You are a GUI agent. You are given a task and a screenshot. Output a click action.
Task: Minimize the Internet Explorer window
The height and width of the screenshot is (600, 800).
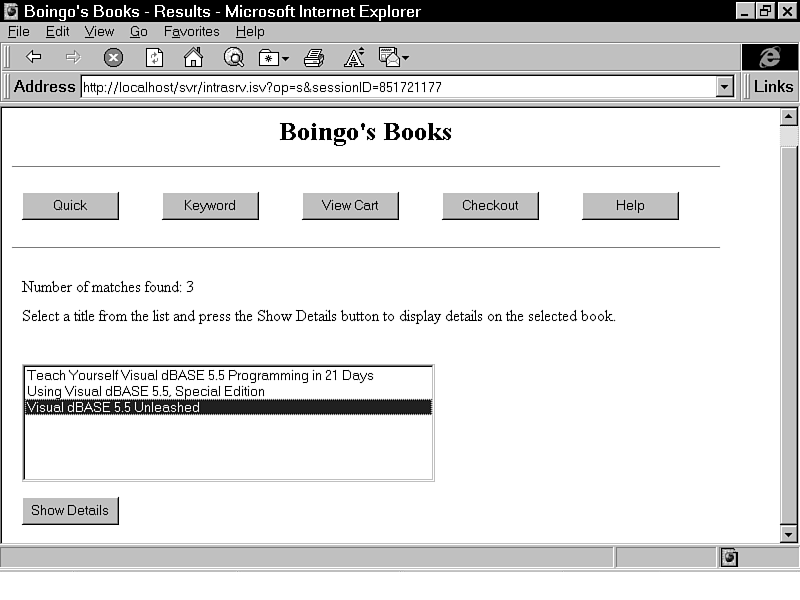point(745,11)
